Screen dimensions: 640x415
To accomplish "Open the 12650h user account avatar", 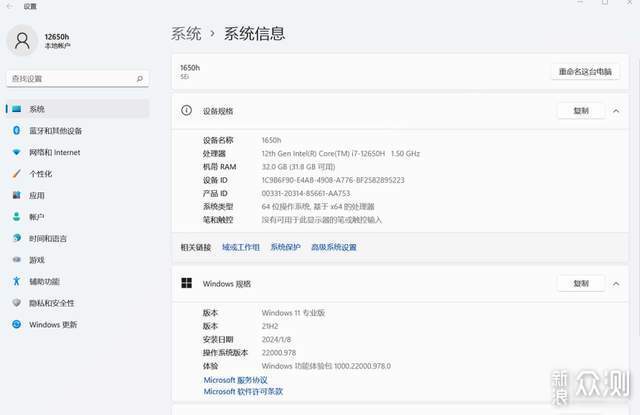I will pyautogui.click(x=22, y=40).
